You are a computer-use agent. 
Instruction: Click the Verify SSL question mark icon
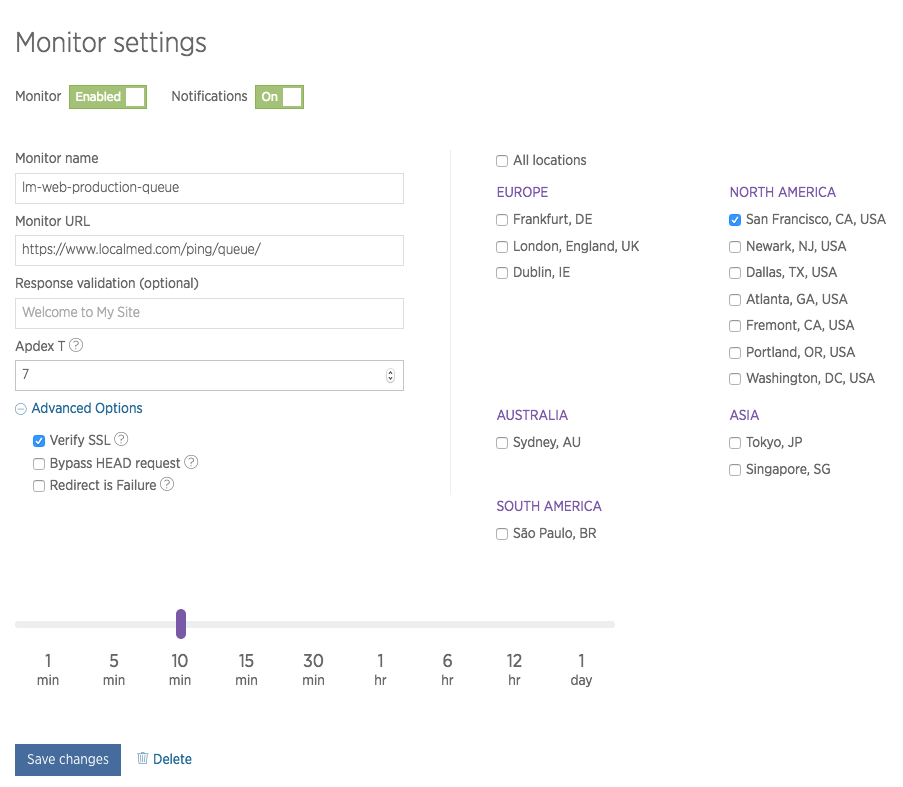coord(121,439)
